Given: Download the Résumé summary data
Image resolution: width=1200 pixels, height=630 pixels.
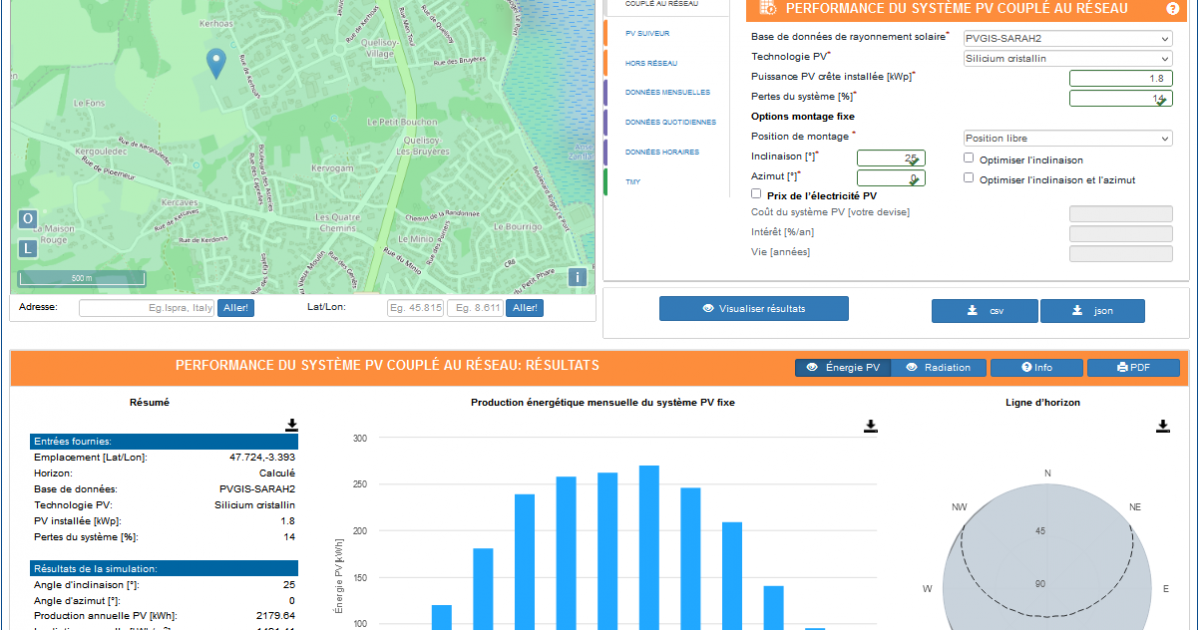Looking at the screenshot, I should (x=292, y=425).
